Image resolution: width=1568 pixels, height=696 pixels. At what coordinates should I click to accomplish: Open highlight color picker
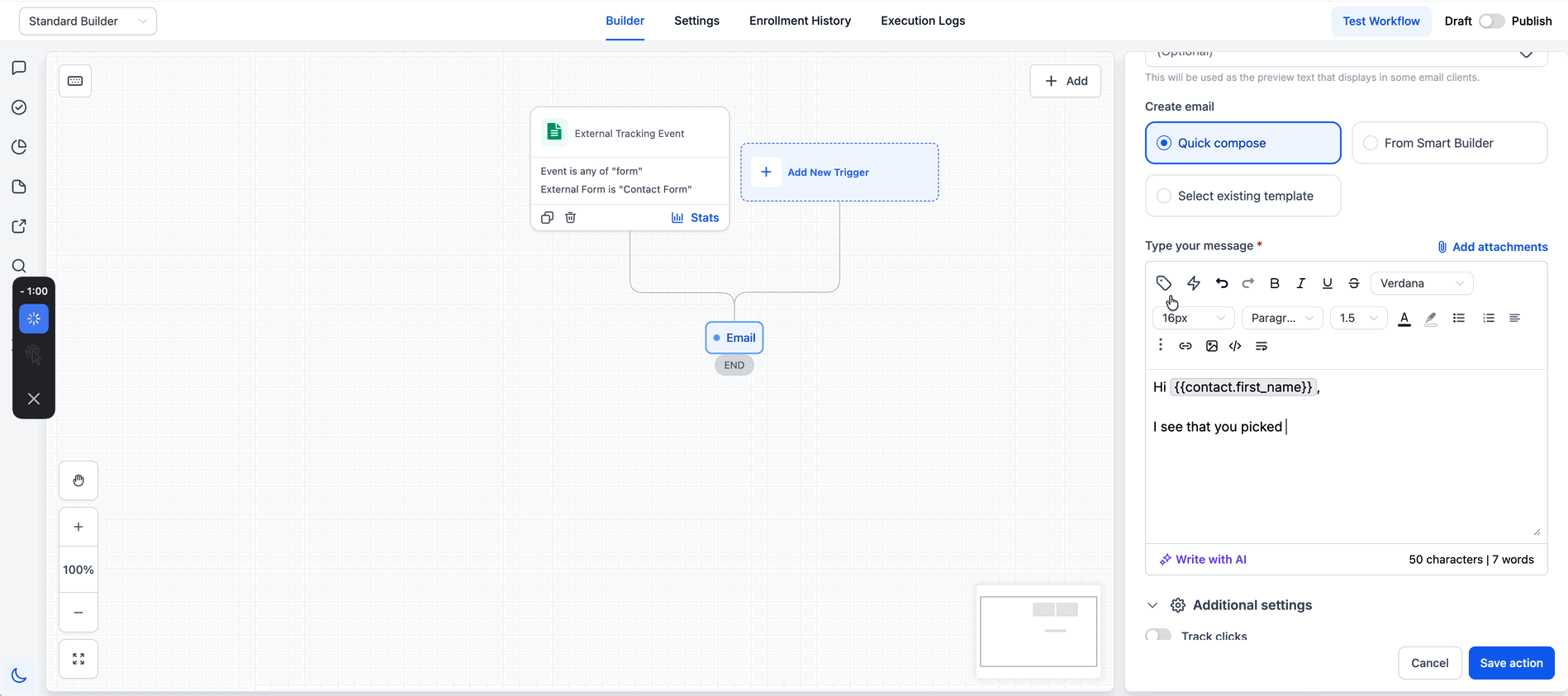[x=1431, y=318]
